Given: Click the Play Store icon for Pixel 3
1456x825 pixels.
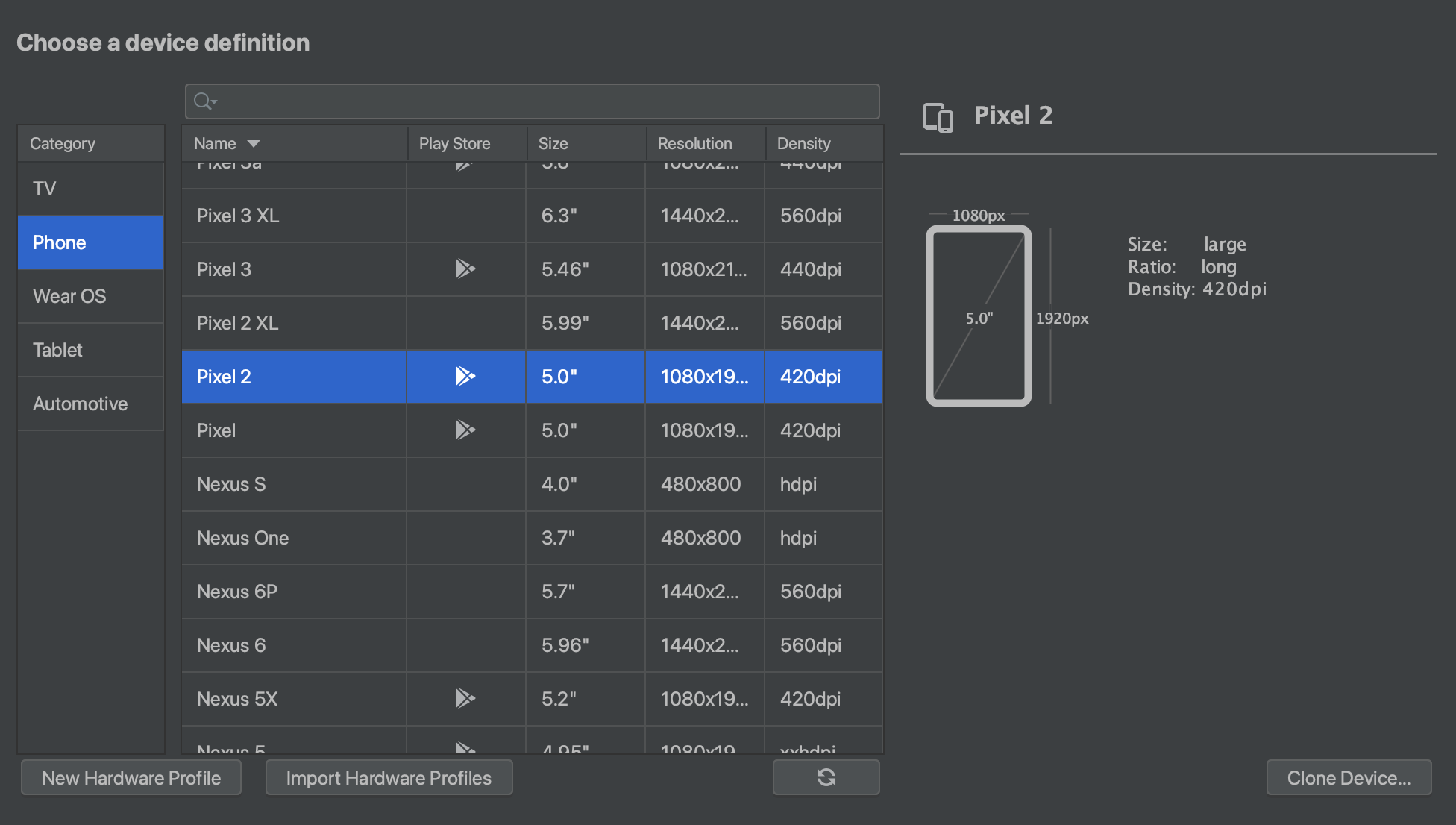Looking at the screenshot, I should click(x=465, y=269).
